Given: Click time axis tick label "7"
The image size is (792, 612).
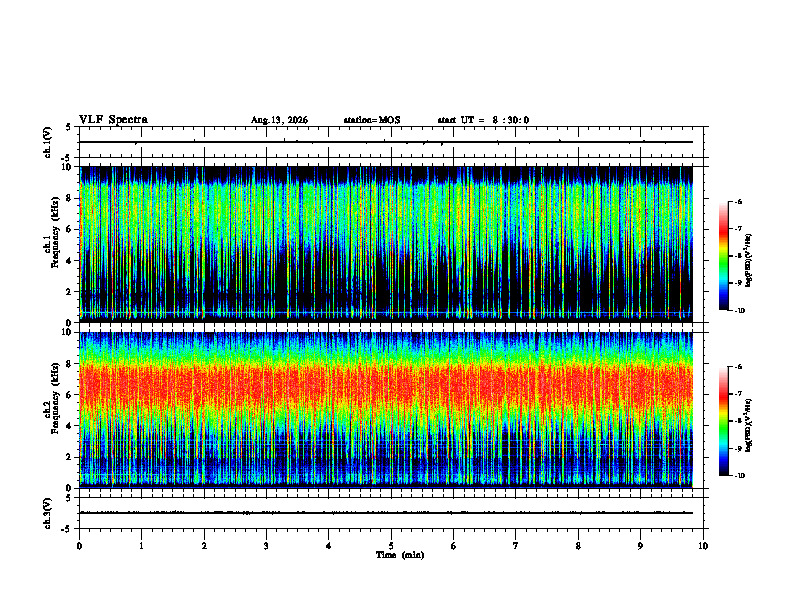Looking at the screenshot, I should [x=516, y=546].
